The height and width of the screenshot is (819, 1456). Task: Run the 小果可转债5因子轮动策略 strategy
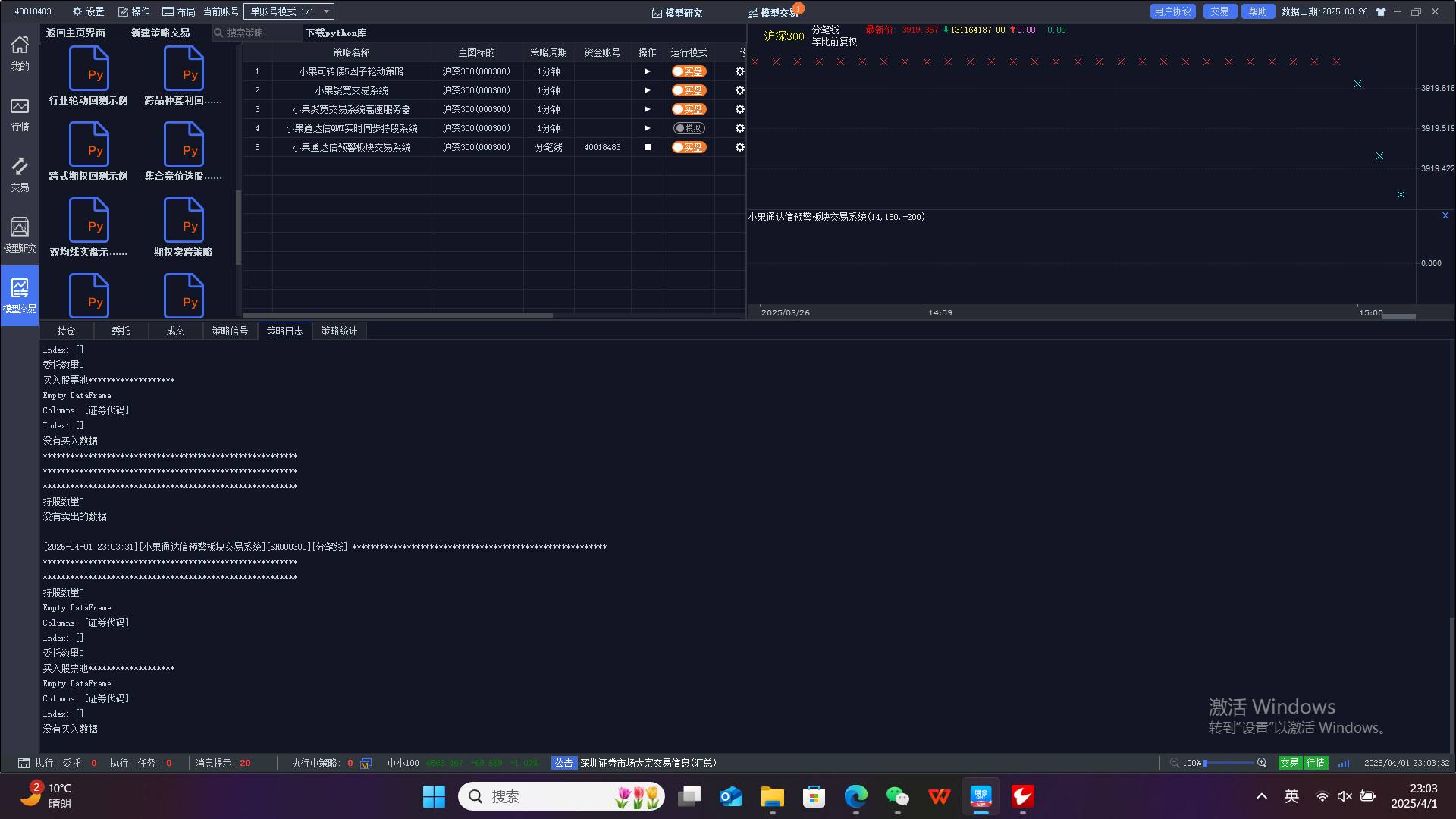tap(647, 71)
